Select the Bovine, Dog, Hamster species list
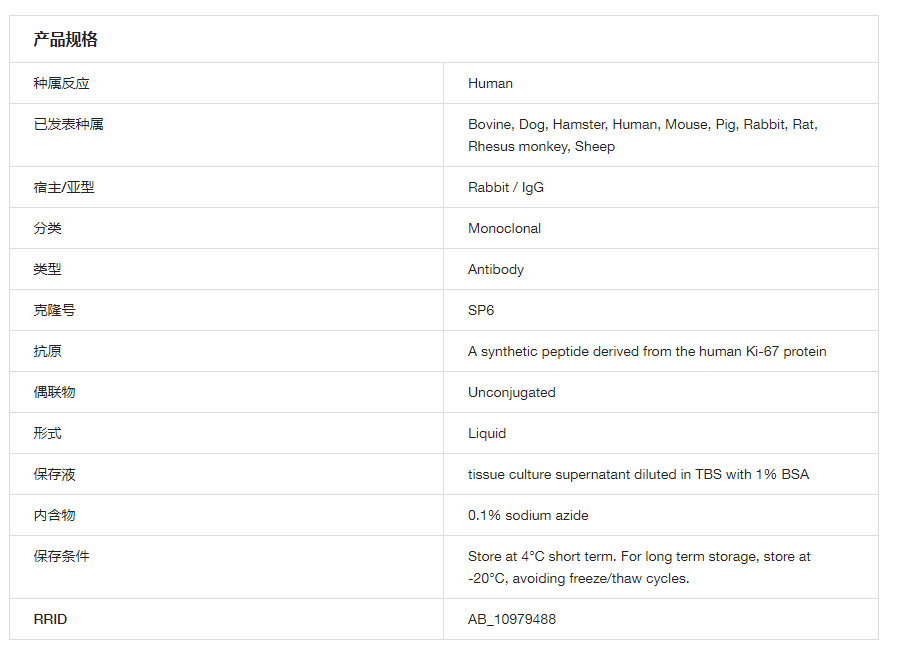Viewport: 905px width, 657px height. coord(642,135)
